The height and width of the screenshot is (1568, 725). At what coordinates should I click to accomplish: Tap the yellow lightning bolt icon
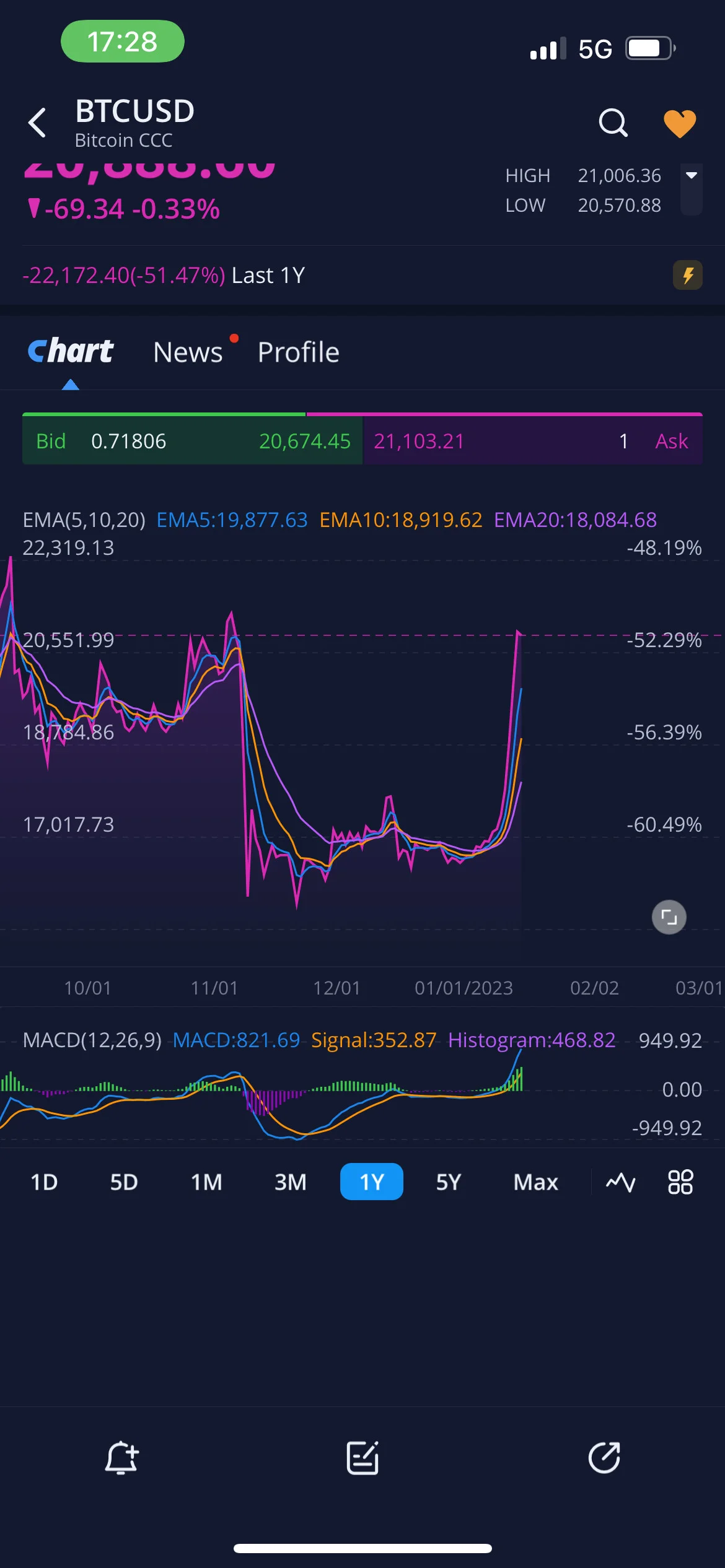click(x=688, y=275)
